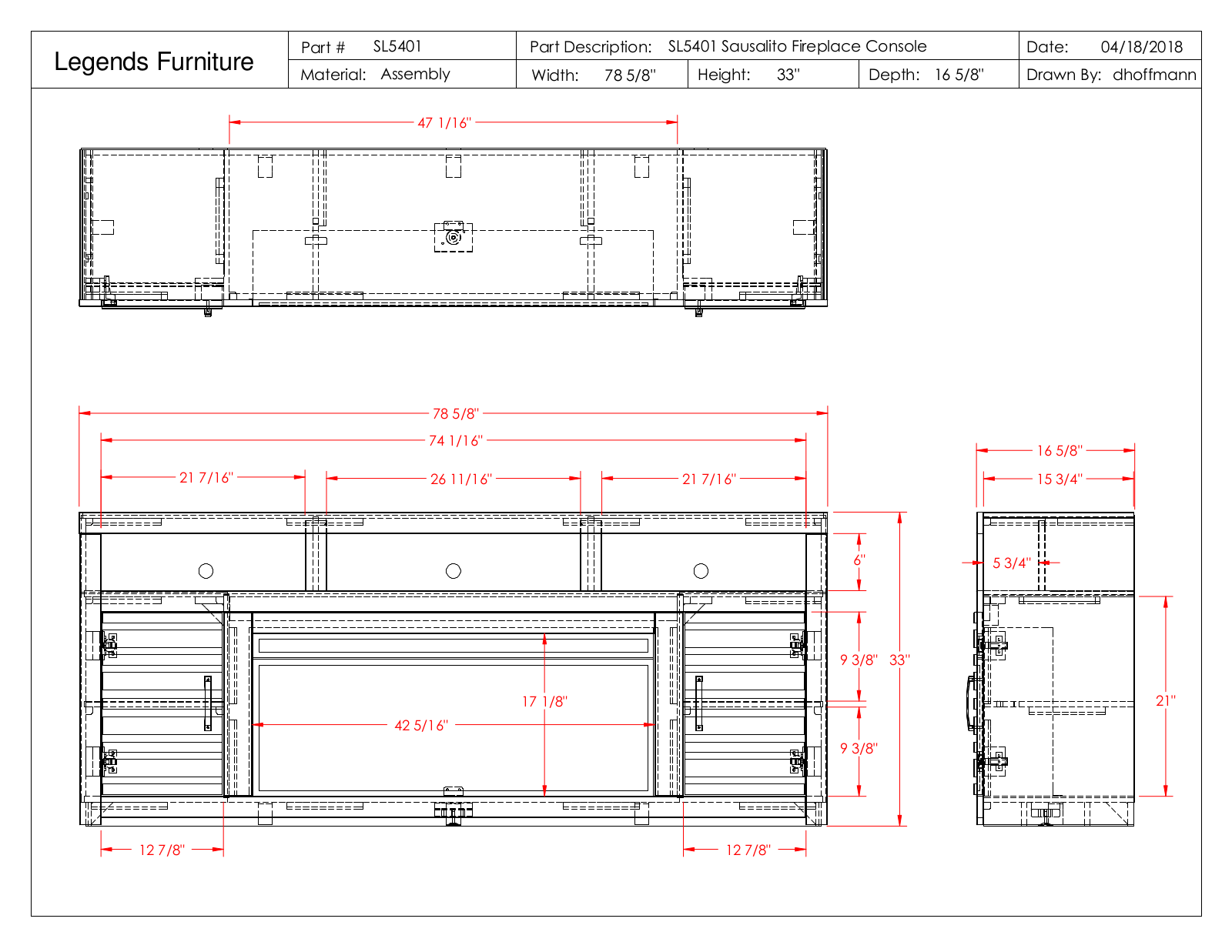
Task: Click the right shelf cable hole circle
Action: coord(701,571)
